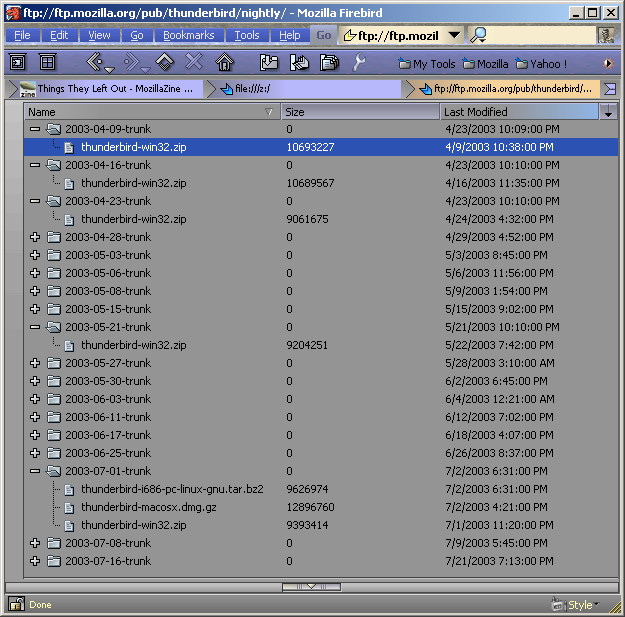Screen dimensions: 625x617
Task: Expand the 2003-07-16-trunk folder
Action: (x=35, y=561)
